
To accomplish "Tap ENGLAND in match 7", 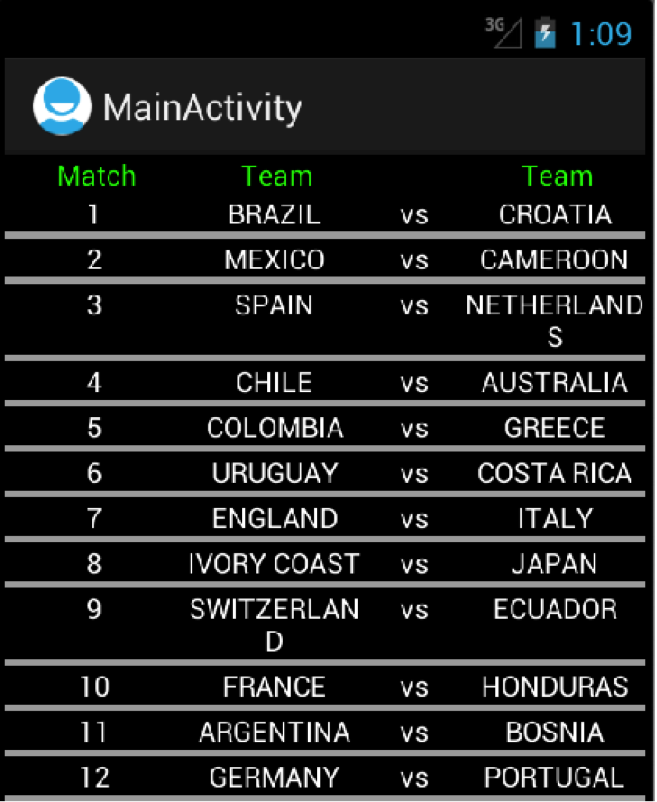I will tap(275, 519).
